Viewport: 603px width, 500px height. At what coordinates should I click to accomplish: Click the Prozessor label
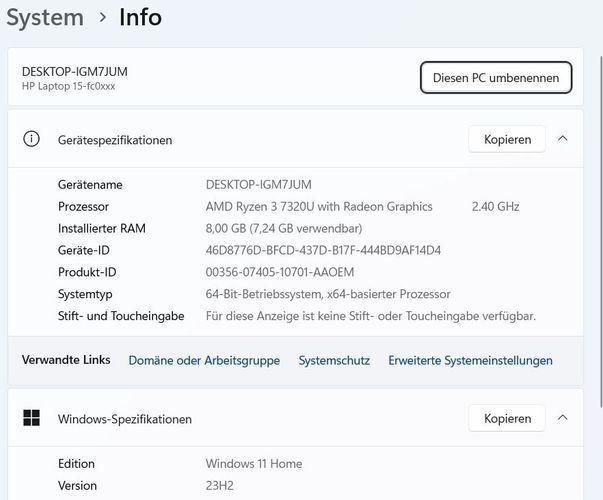coord(83,207)
